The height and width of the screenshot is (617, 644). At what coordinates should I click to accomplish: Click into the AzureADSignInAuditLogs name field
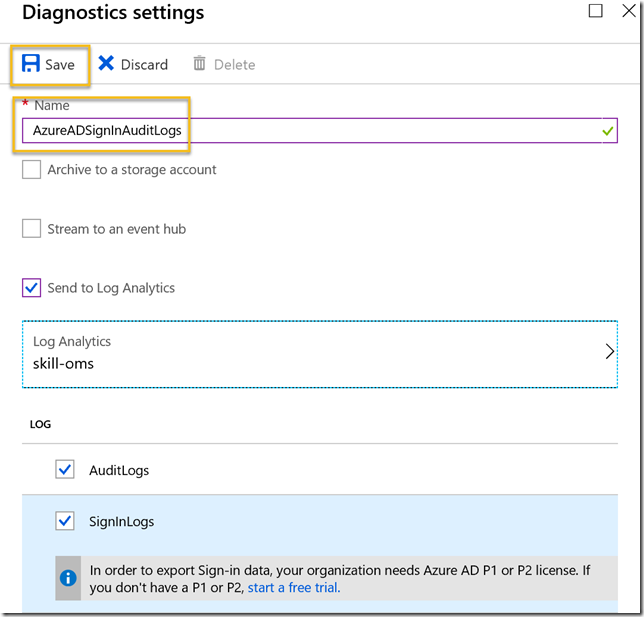320,131
